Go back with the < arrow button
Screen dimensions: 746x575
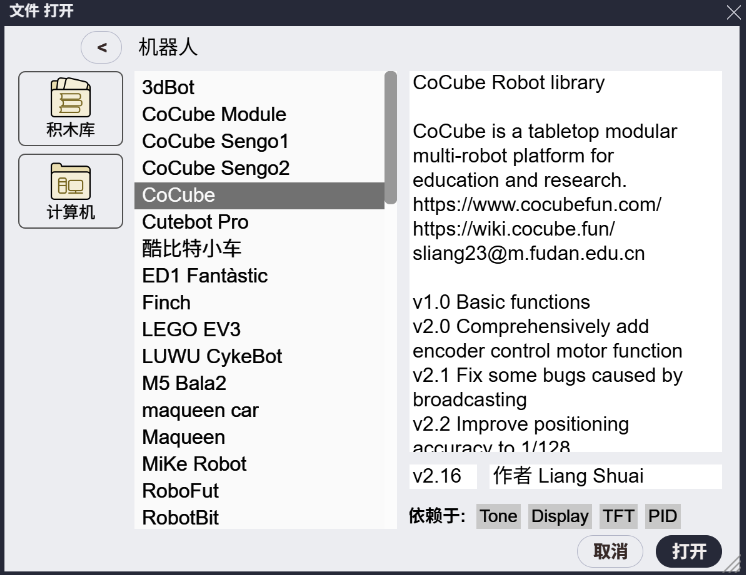(101, 47)
